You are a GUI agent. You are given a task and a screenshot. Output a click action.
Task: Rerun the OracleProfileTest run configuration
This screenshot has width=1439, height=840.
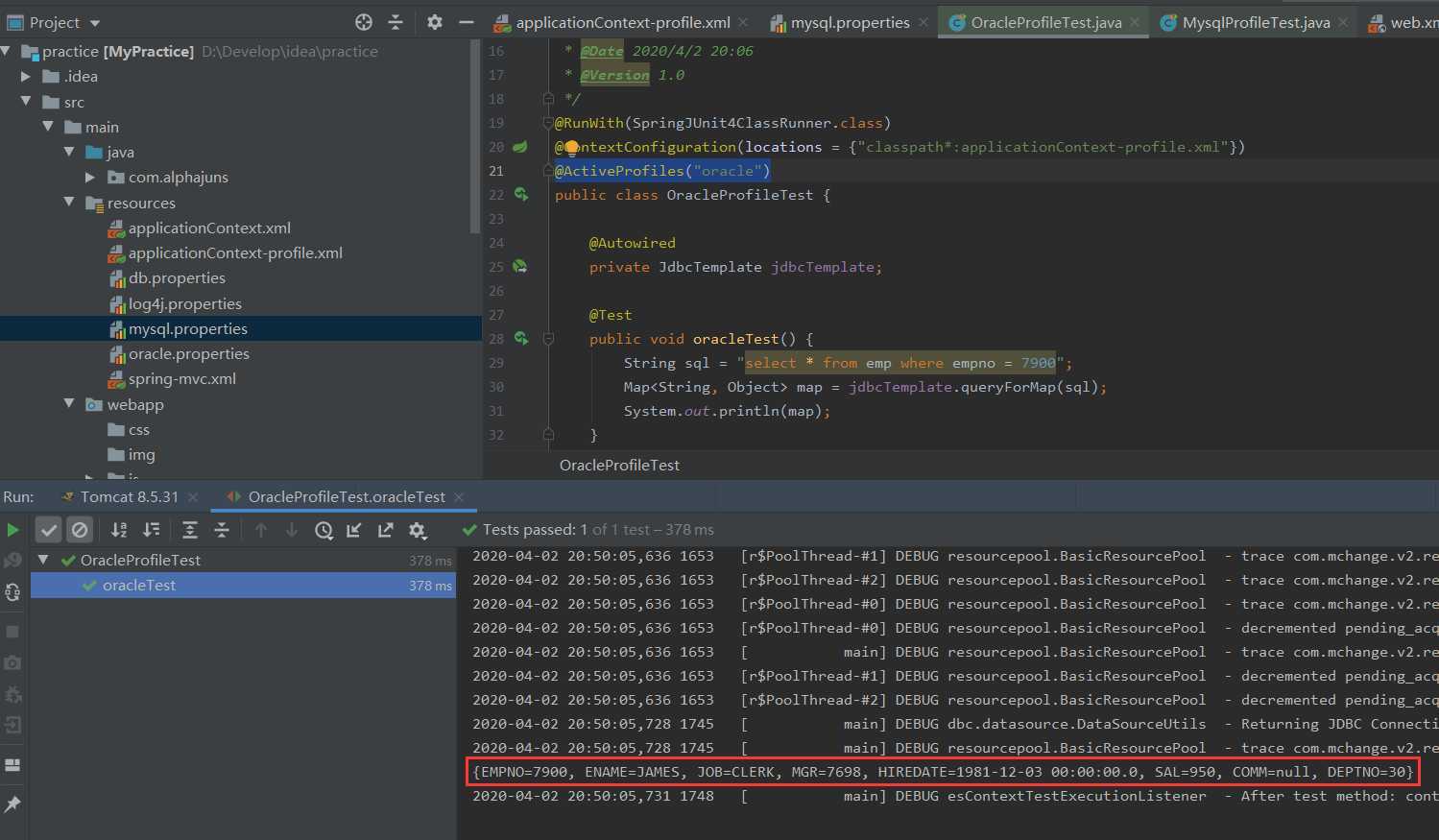12,530
